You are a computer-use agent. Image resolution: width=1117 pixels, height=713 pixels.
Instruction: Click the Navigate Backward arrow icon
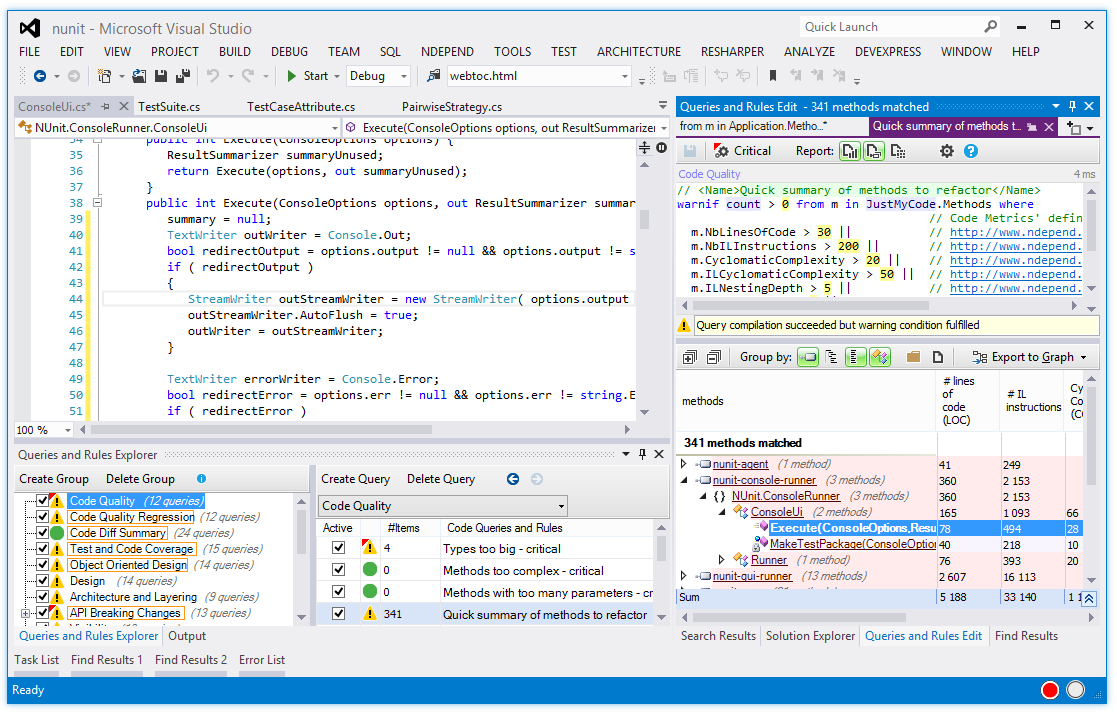[x=40, y=76]
